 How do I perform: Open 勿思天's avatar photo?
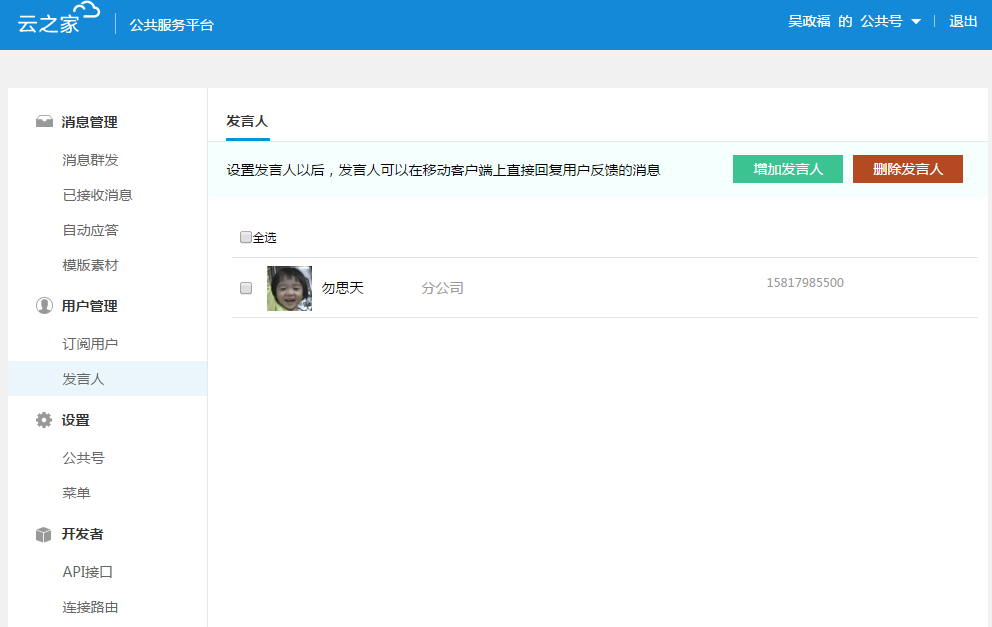point(289,288)
